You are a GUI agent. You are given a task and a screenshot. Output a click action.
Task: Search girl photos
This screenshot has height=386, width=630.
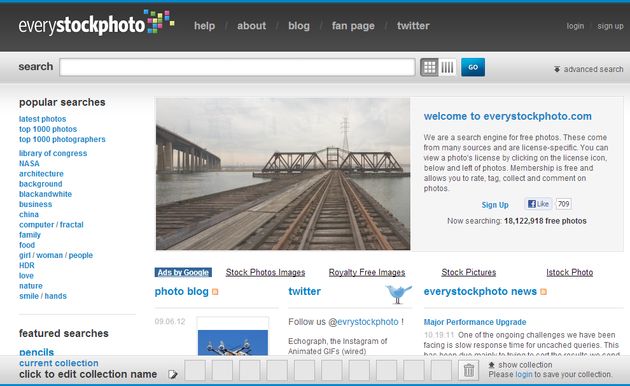point(25,255)
